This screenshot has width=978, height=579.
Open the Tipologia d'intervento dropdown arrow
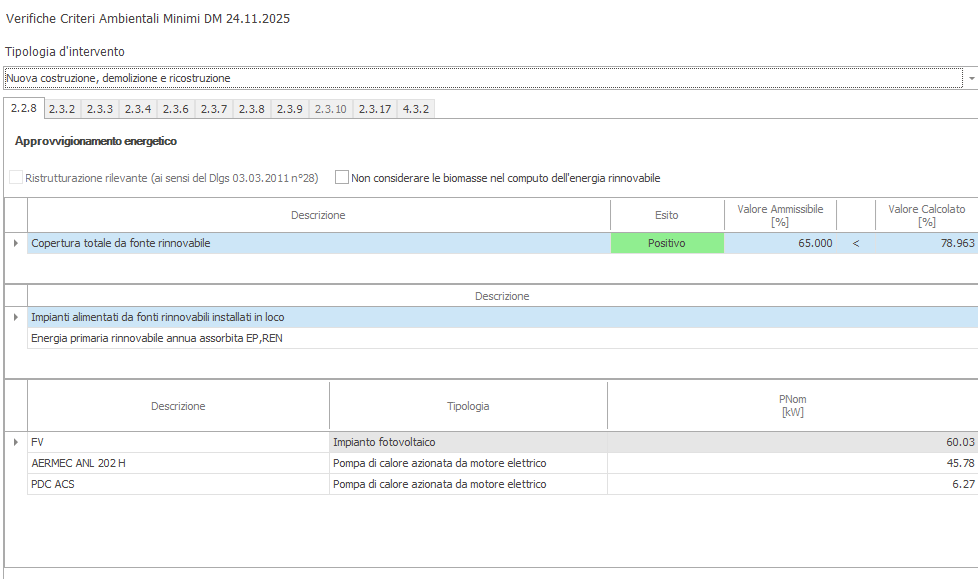970,78
